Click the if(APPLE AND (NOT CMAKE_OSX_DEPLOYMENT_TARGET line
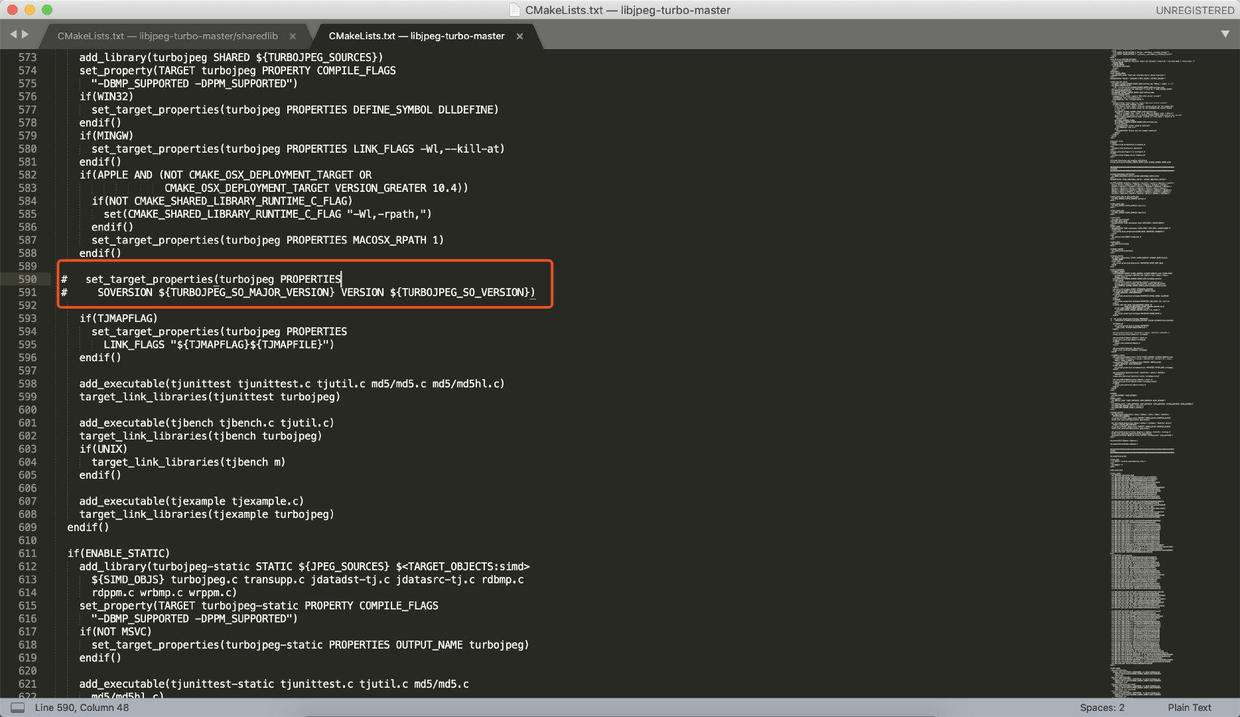 click(x=225, y=174)
